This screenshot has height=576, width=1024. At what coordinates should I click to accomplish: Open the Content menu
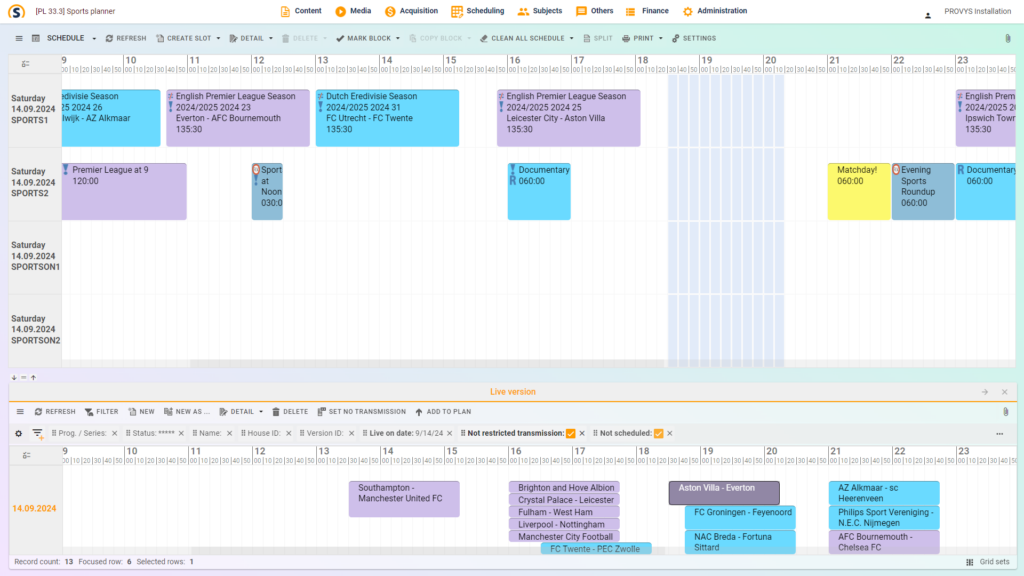300,11
